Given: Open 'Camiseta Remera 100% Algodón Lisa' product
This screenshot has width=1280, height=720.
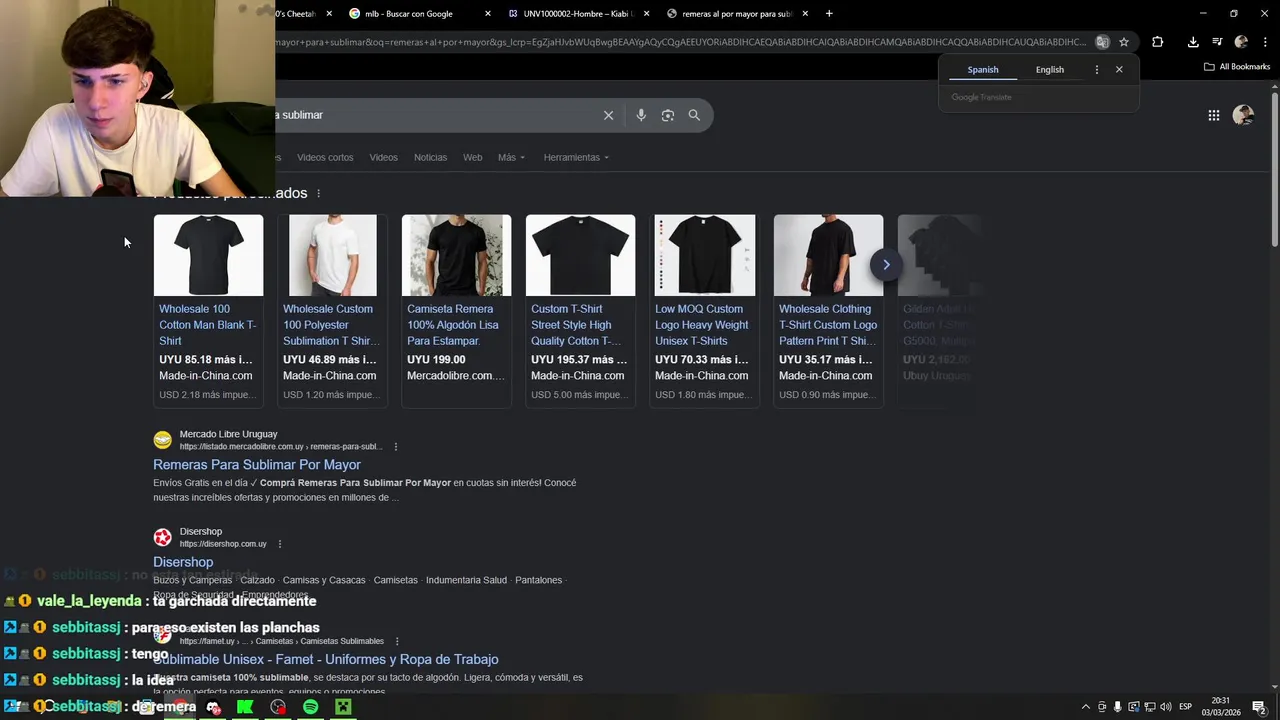Looking at the screenshot, I should point(452,325).
